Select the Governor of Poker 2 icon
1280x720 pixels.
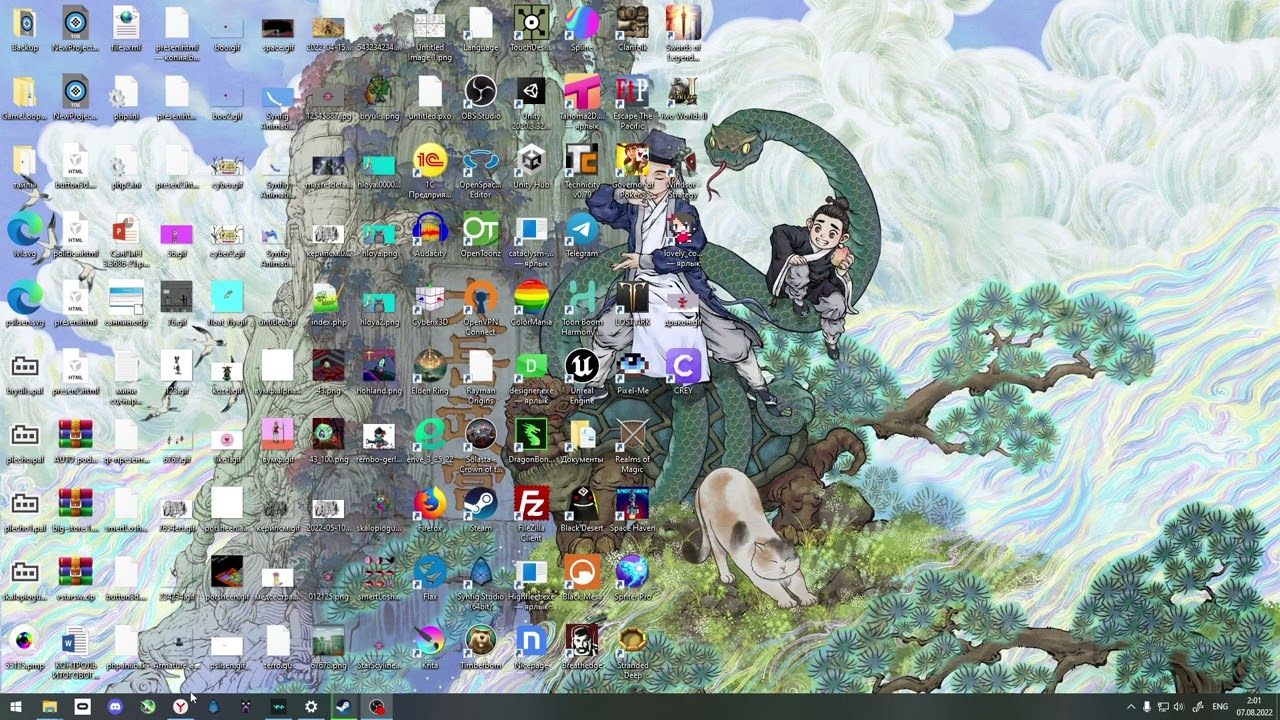point(632,171)
